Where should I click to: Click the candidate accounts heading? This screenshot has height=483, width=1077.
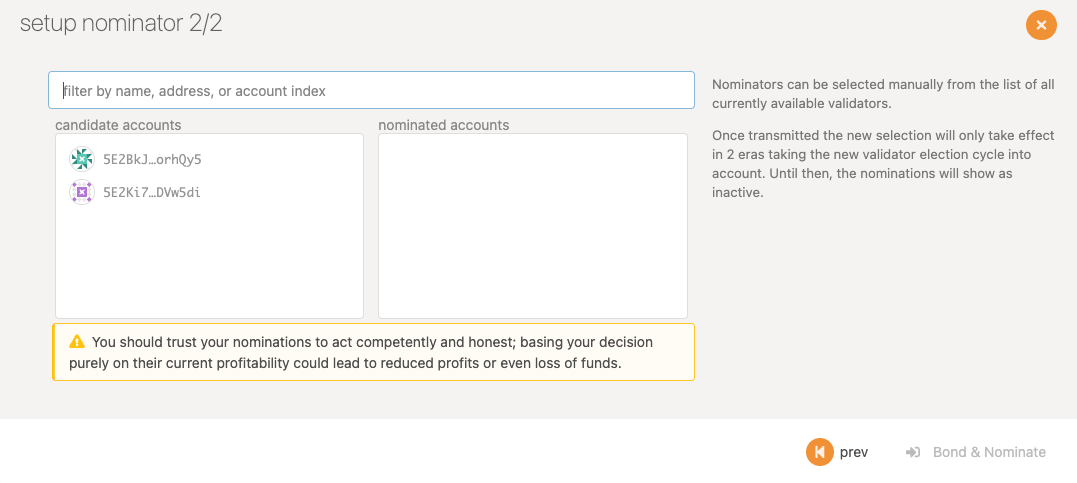point(118,125)
